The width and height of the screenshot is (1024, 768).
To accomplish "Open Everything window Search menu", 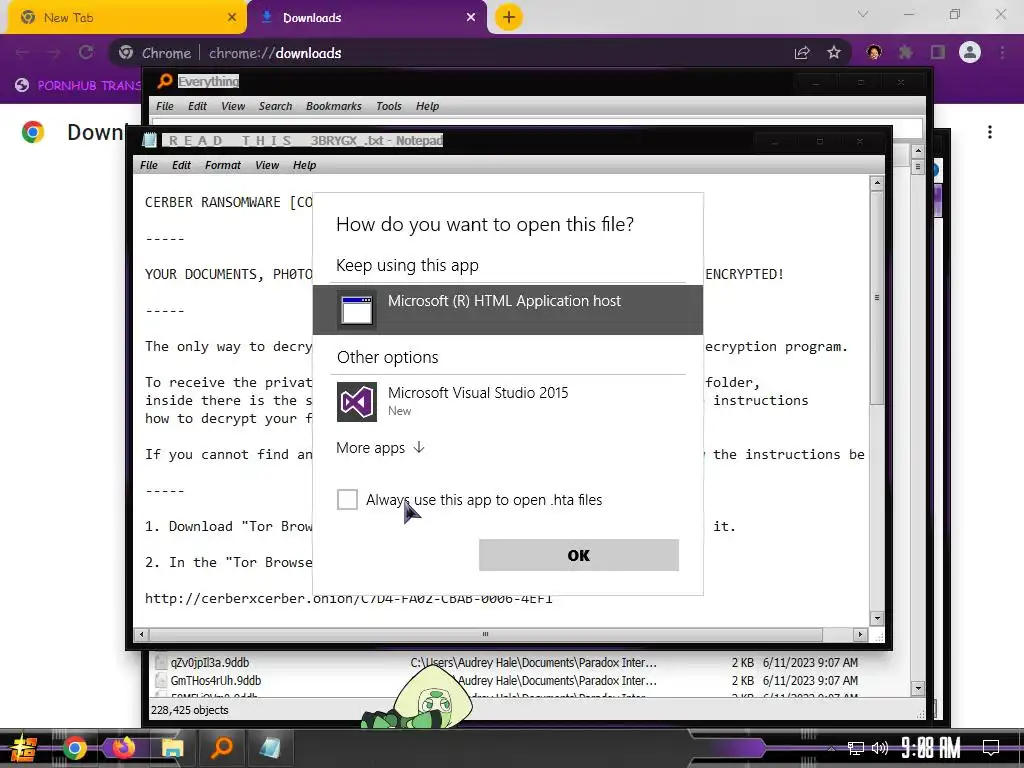I will click(x=276, y=106).
